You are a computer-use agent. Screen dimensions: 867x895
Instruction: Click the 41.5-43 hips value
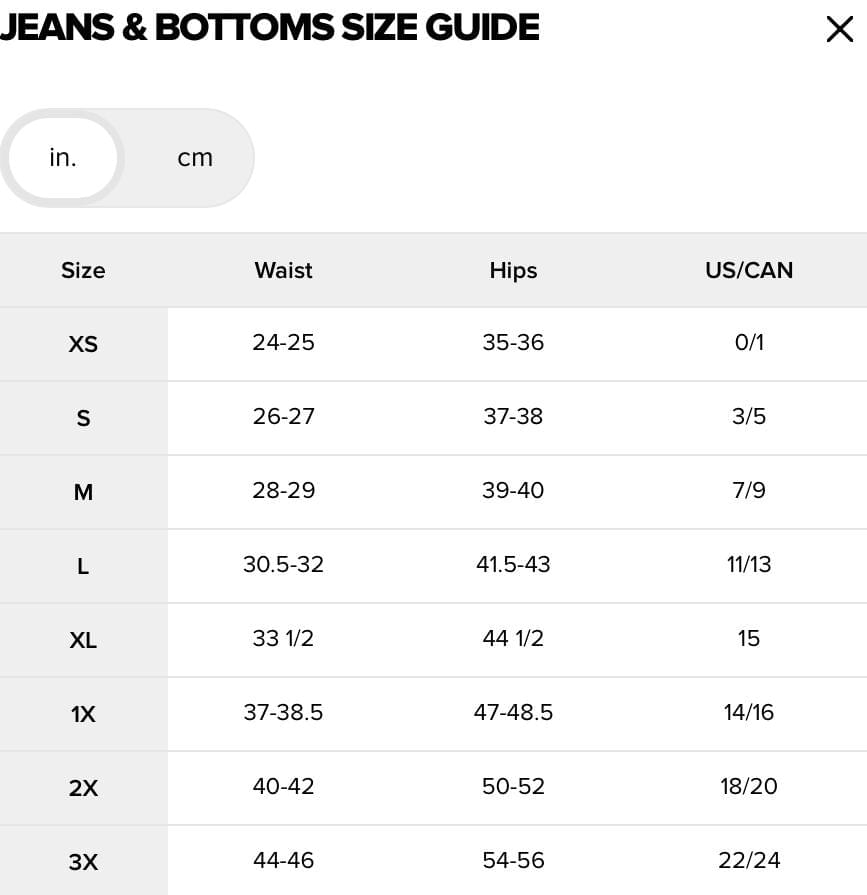point(513,565)
